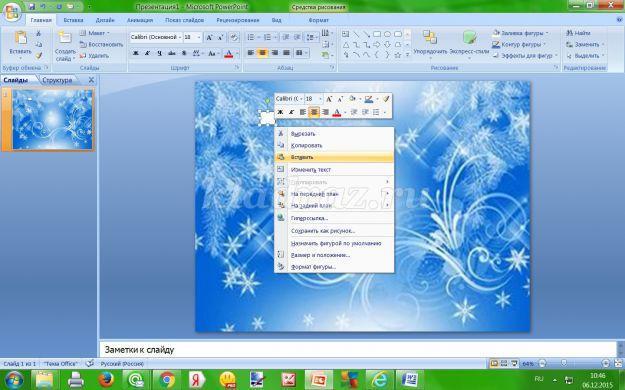Click the Chrome icon in taskbar

[167, 380]
